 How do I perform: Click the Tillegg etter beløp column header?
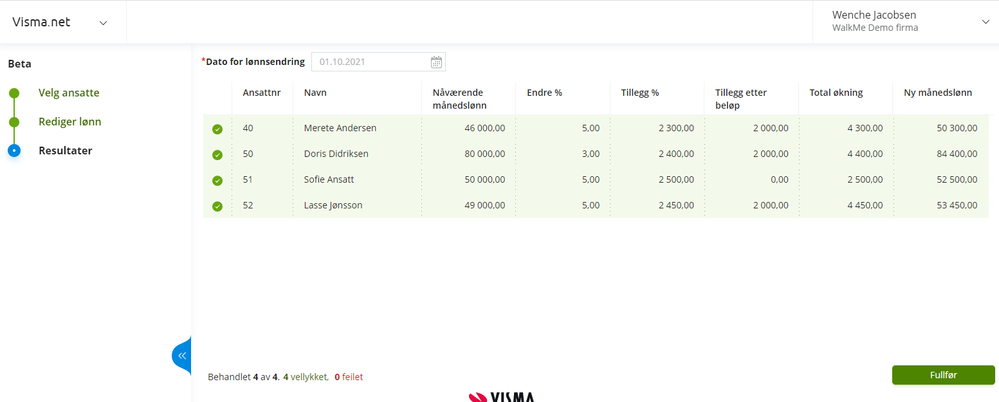(740, 98)
